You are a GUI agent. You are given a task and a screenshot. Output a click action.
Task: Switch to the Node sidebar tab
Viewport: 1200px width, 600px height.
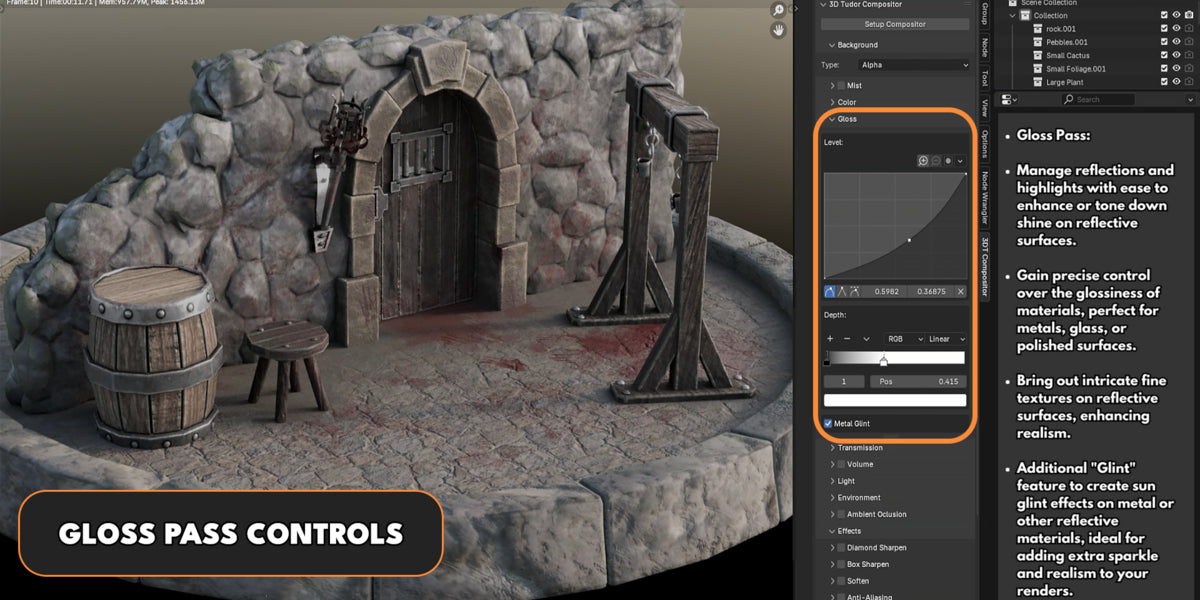pyautogui.click(x=985, y=46)
